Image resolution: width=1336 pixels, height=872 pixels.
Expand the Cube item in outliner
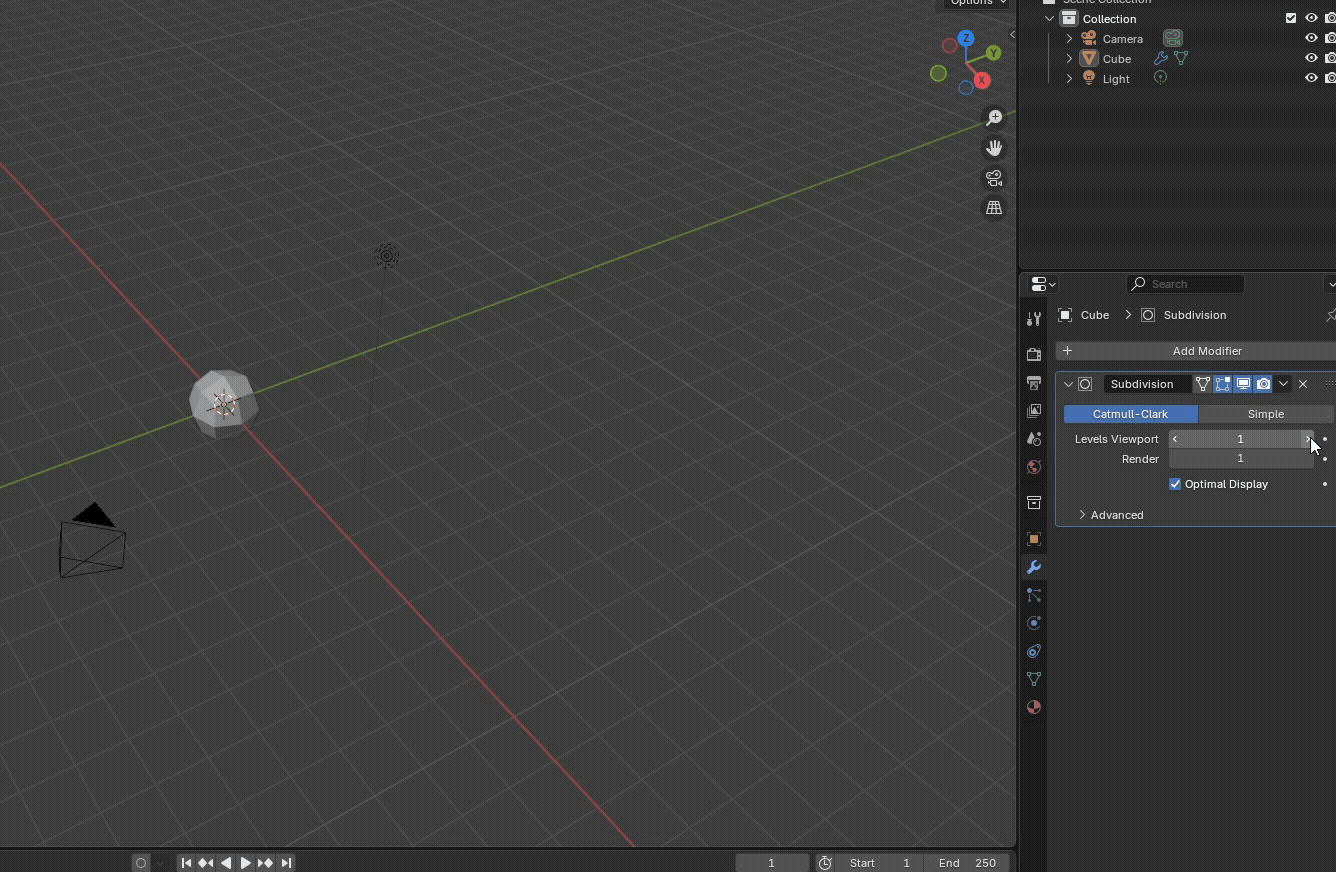point(1069,58)
